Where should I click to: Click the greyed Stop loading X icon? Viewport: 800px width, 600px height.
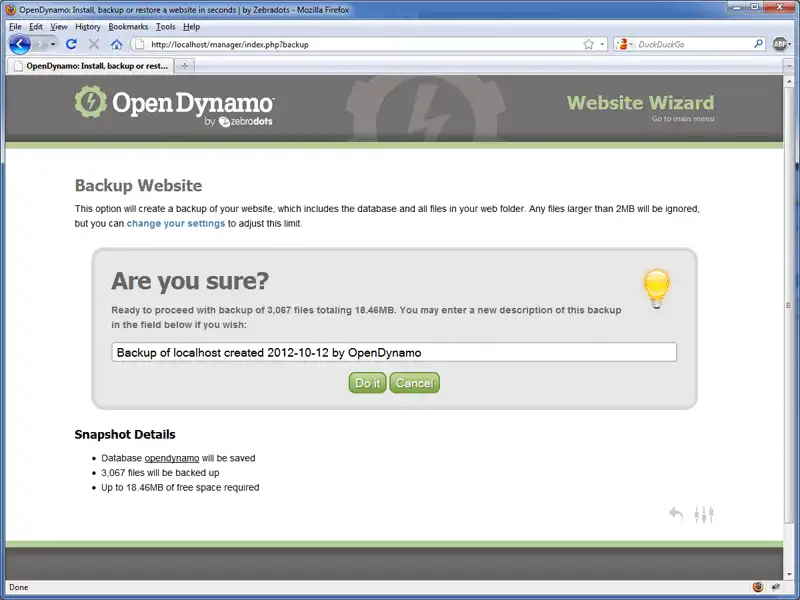pos(94,44)
